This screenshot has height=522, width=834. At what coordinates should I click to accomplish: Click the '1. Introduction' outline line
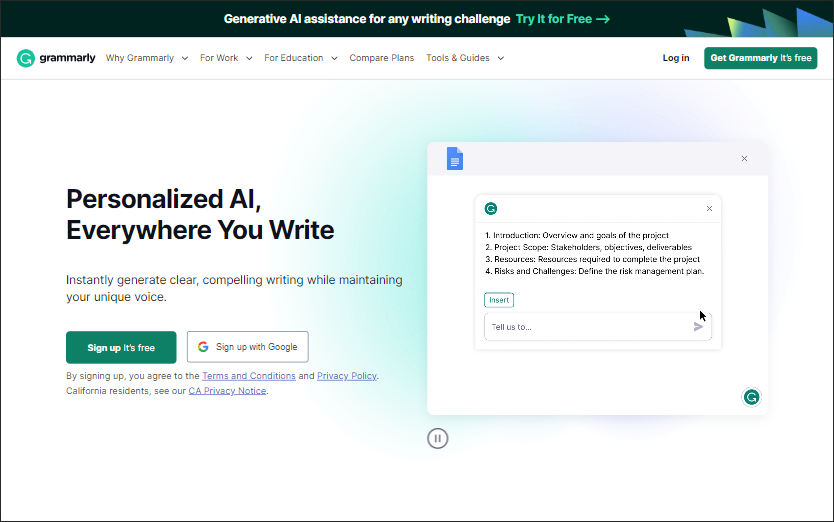click(x=577, y=235)
